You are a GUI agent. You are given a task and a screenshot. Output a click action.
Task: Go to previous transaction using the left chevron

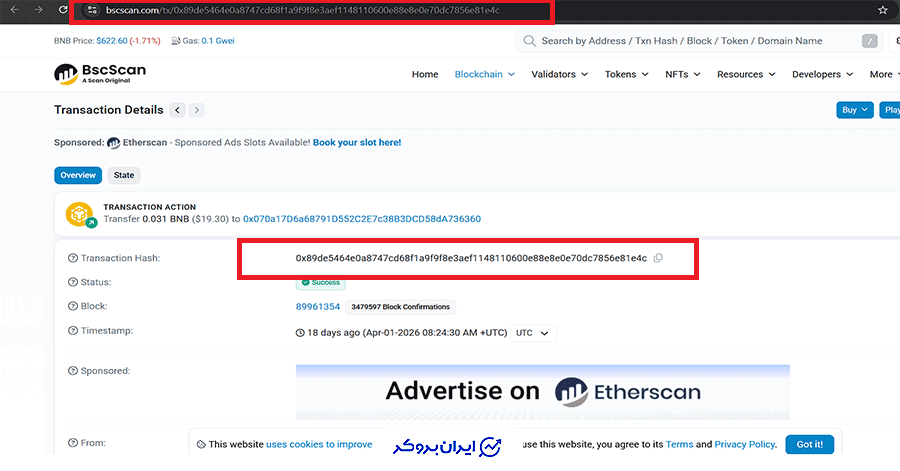177,110
